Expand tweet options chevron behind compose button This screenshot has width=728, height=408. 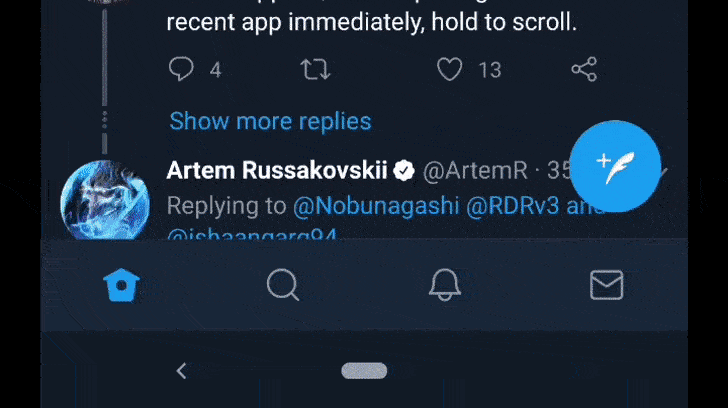pyautogui.click(x=663, y=171)
